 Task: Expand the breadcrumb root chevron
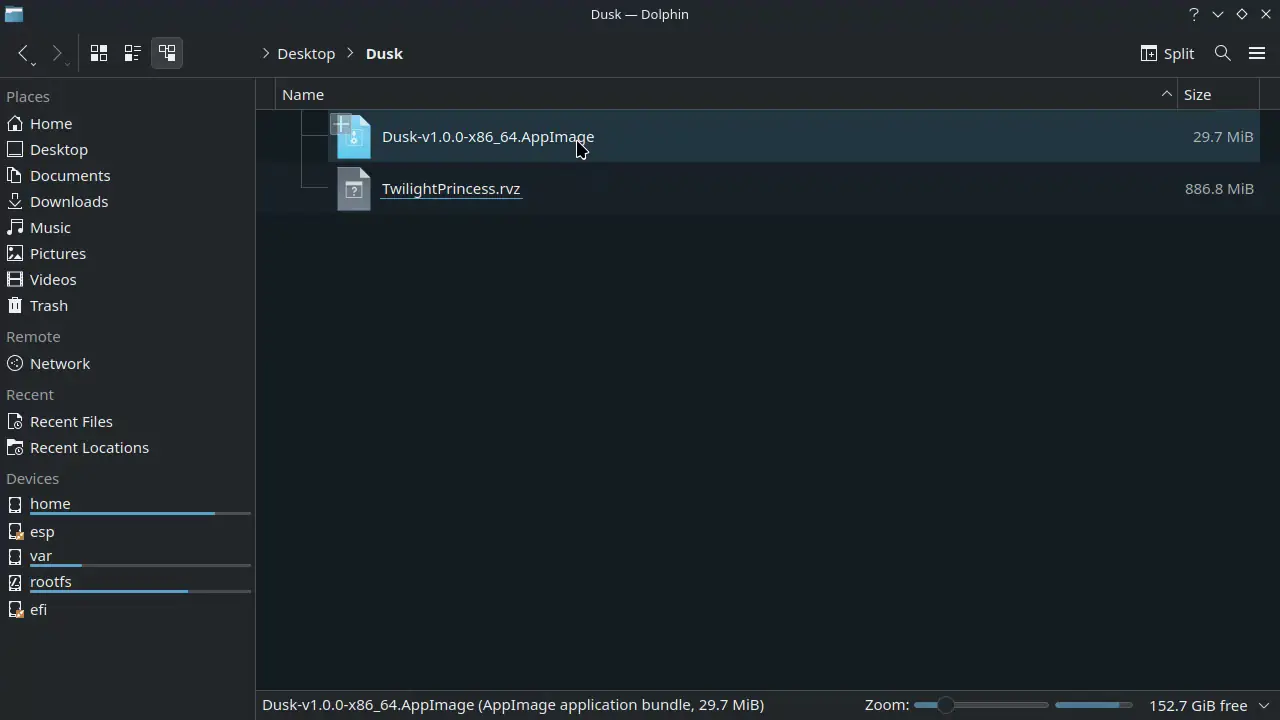tap(266, 53)
